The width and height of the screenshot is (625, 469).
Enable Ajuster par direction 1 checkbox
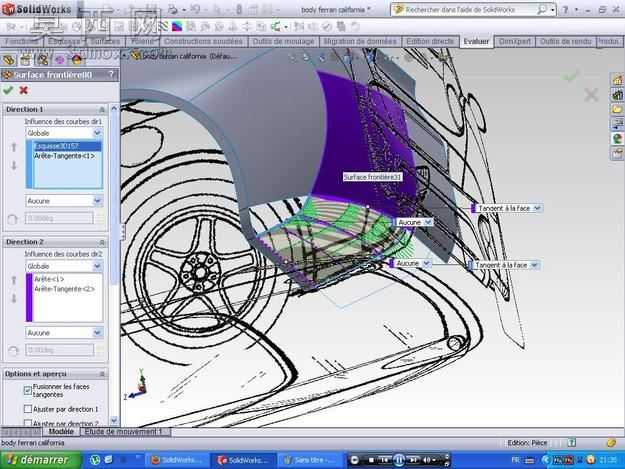click(28, 409)
